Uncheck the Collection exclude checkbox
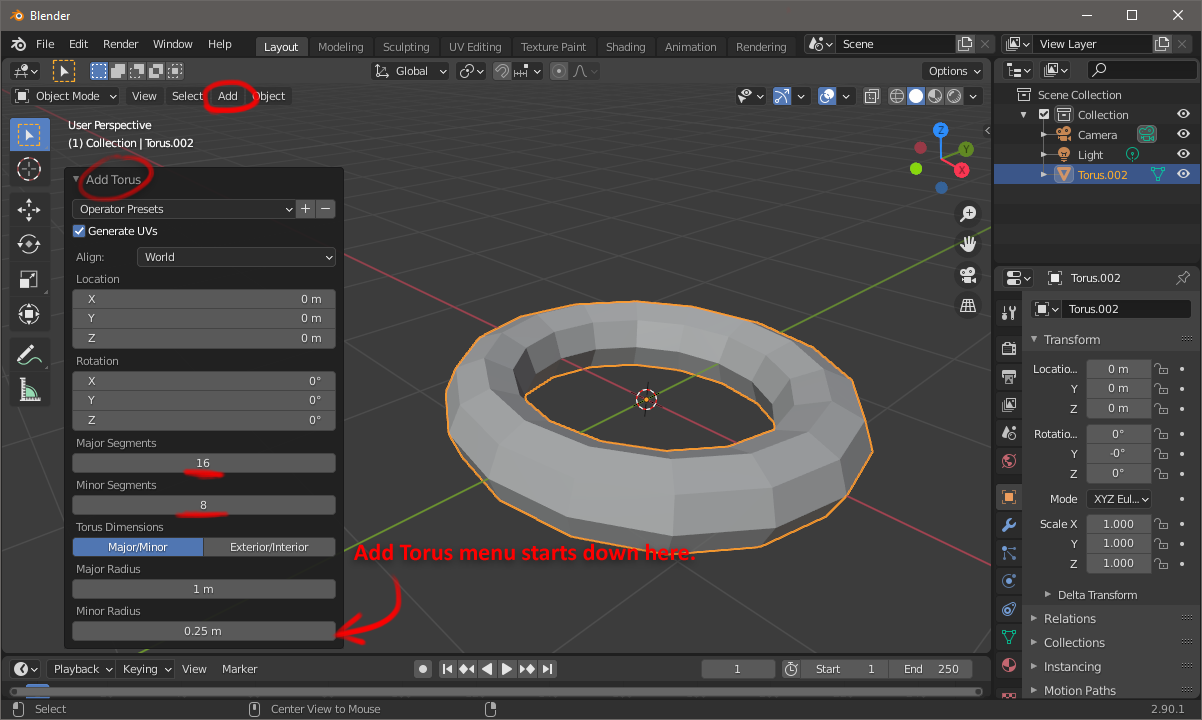1202x720 pixels. [1044, 114]
